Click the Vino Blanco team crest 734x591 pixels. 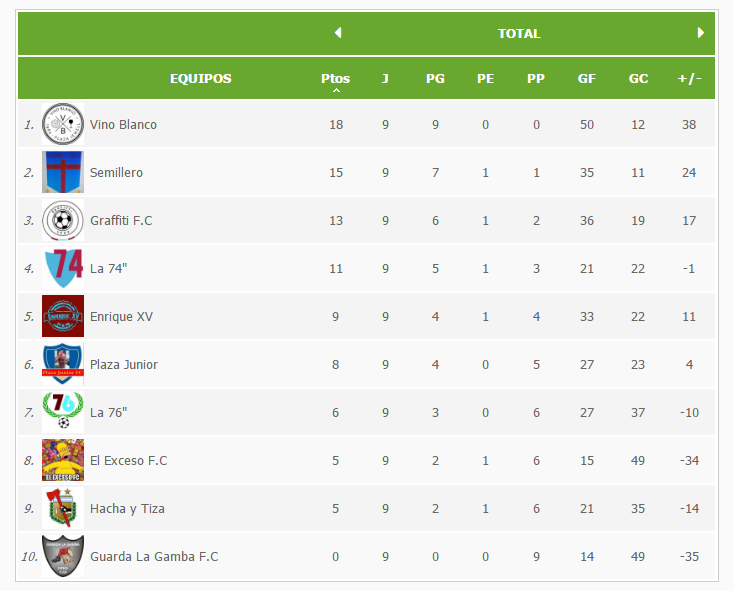click(63, 124)
